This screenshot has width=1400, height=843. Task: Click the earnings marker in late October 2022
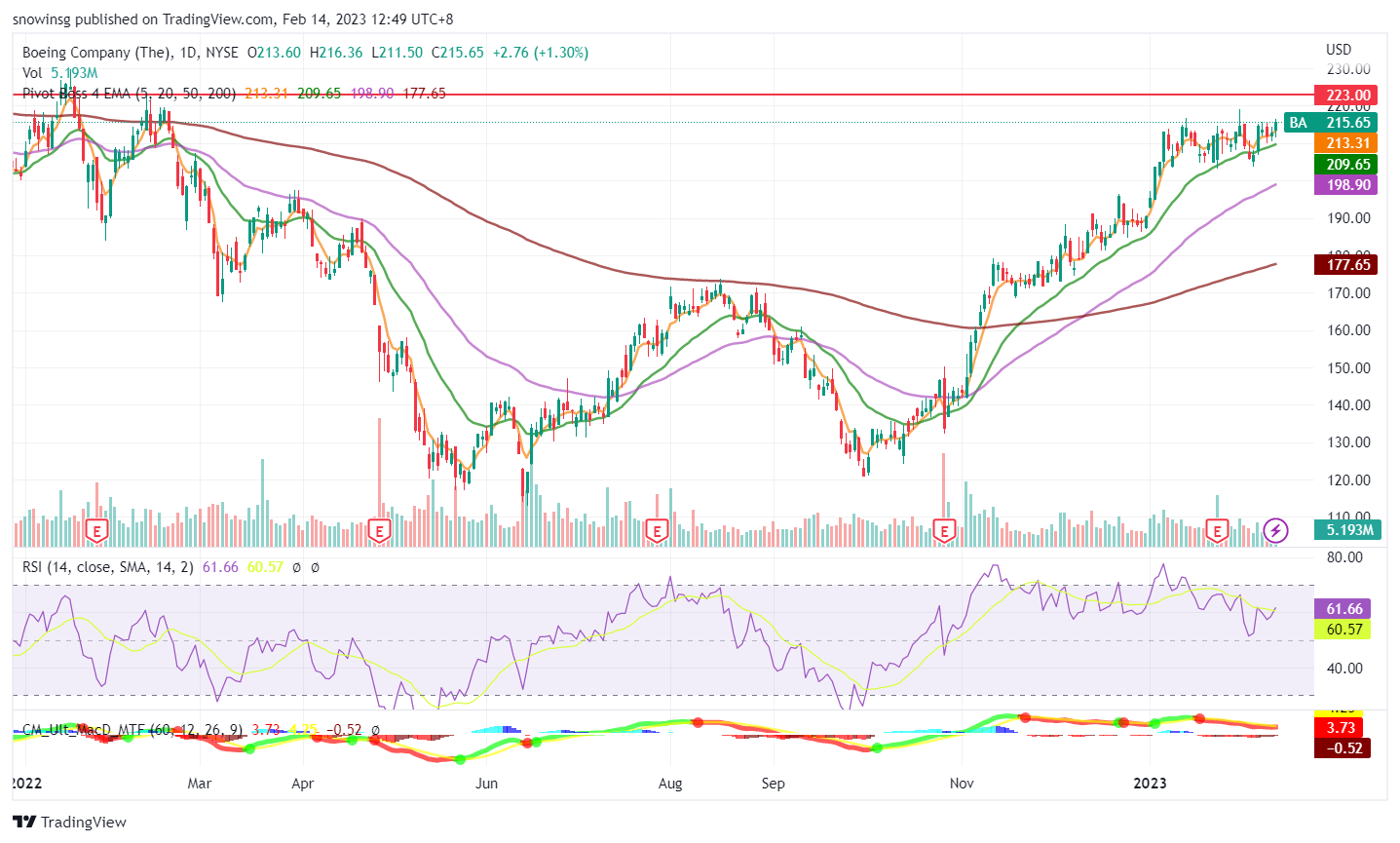coord(943,531)
